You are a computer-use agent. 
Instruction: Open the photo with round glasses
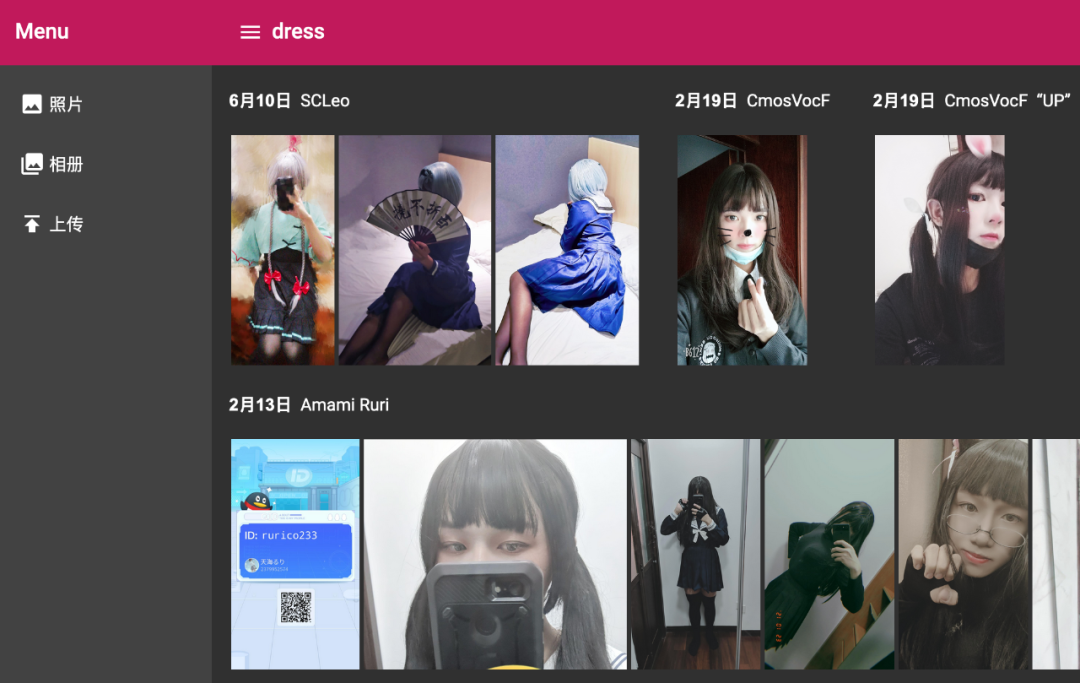coord(963,554)
